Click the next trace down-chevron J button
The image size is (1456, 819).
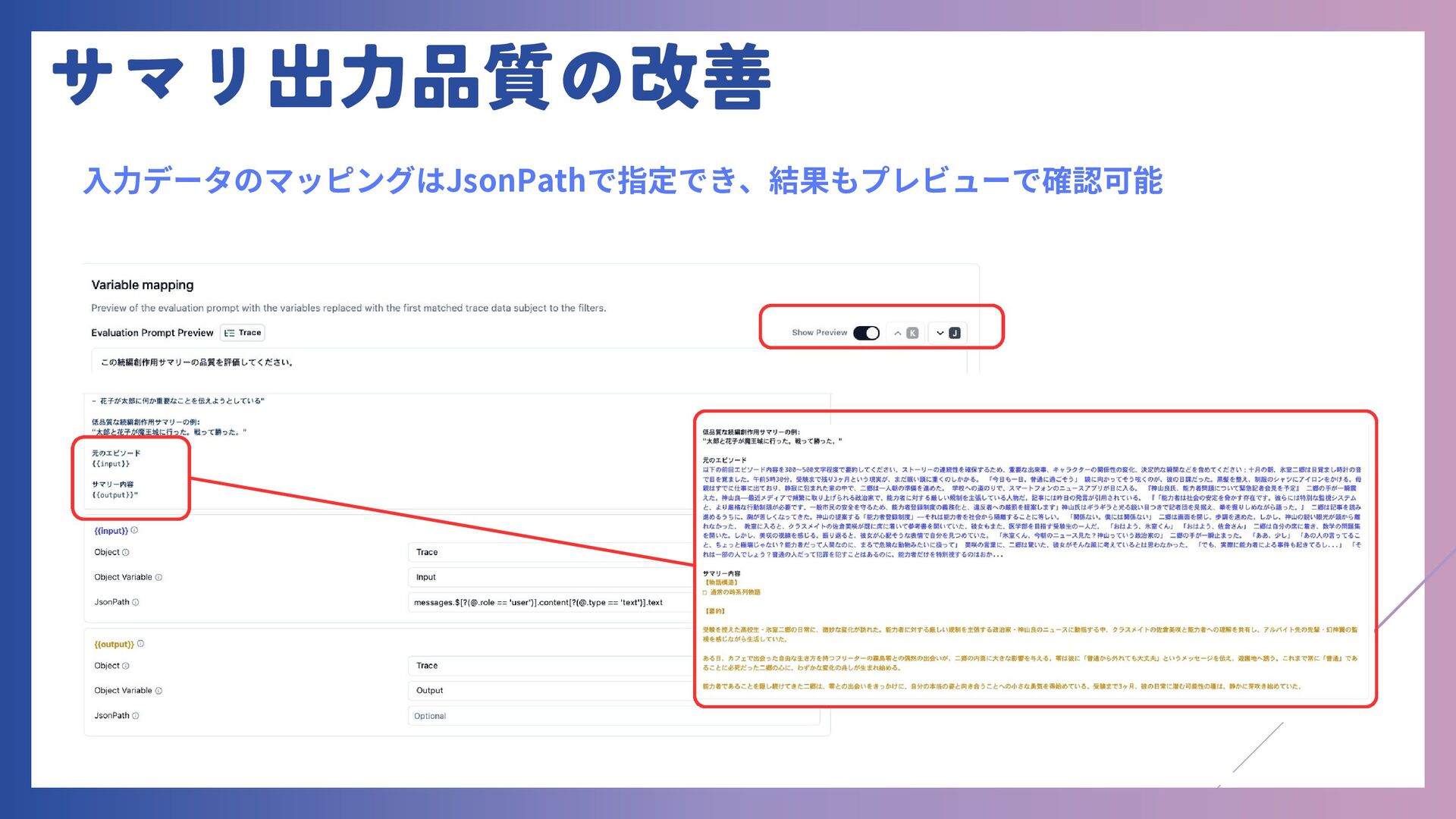(947, 333)
